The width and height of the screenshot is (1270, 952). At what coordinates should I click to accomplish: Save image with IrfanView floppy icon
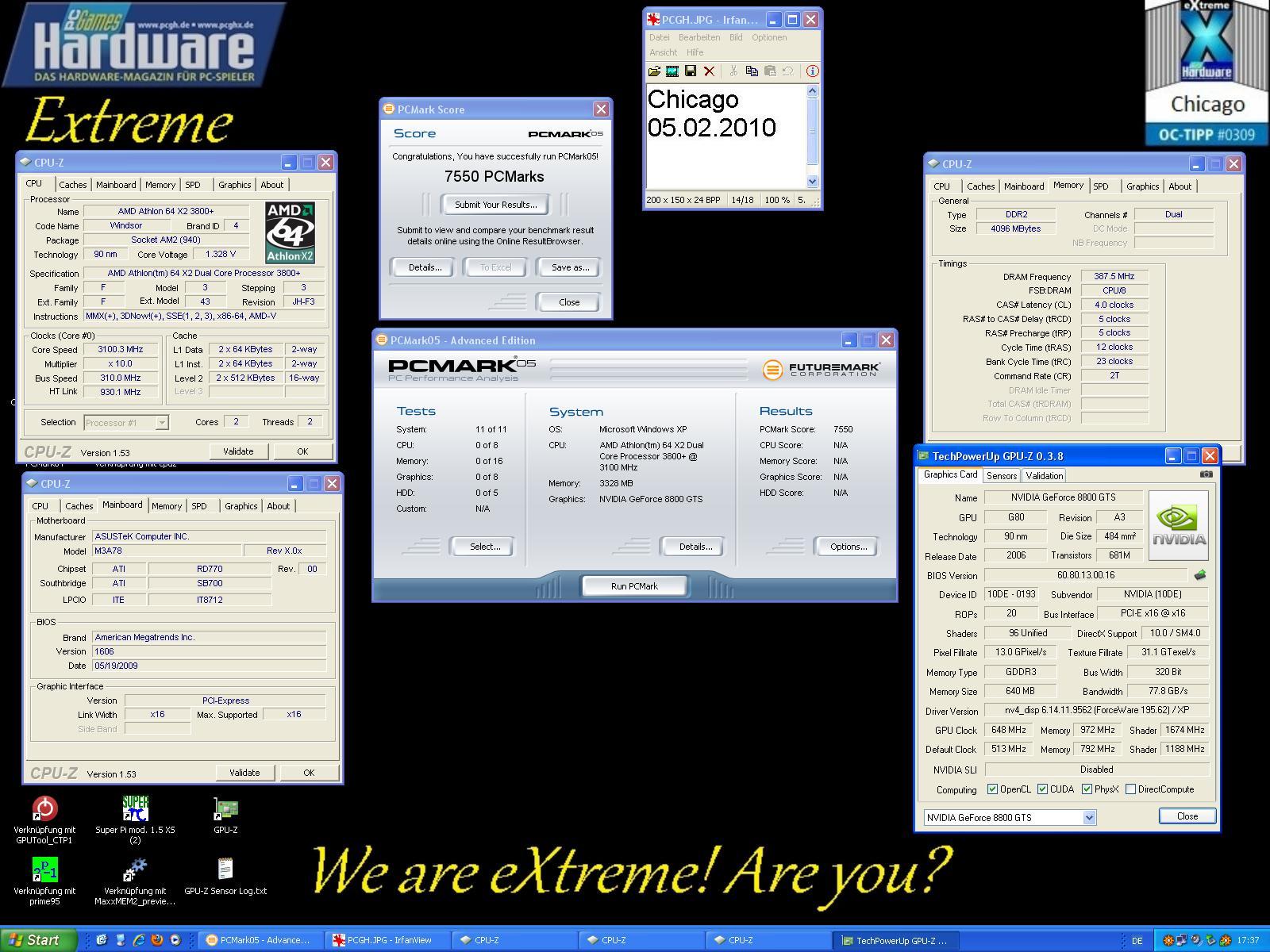[691, 71]
